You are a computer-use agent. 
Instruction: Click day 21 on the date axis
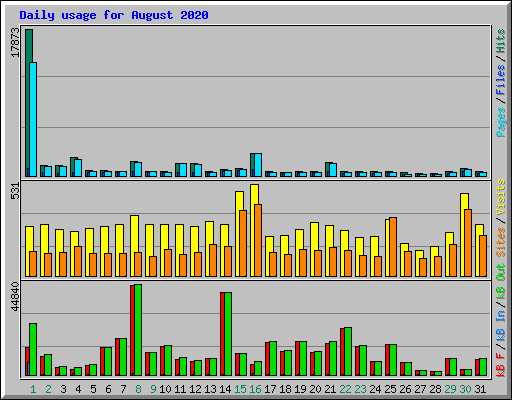click(x=330, y=389)
